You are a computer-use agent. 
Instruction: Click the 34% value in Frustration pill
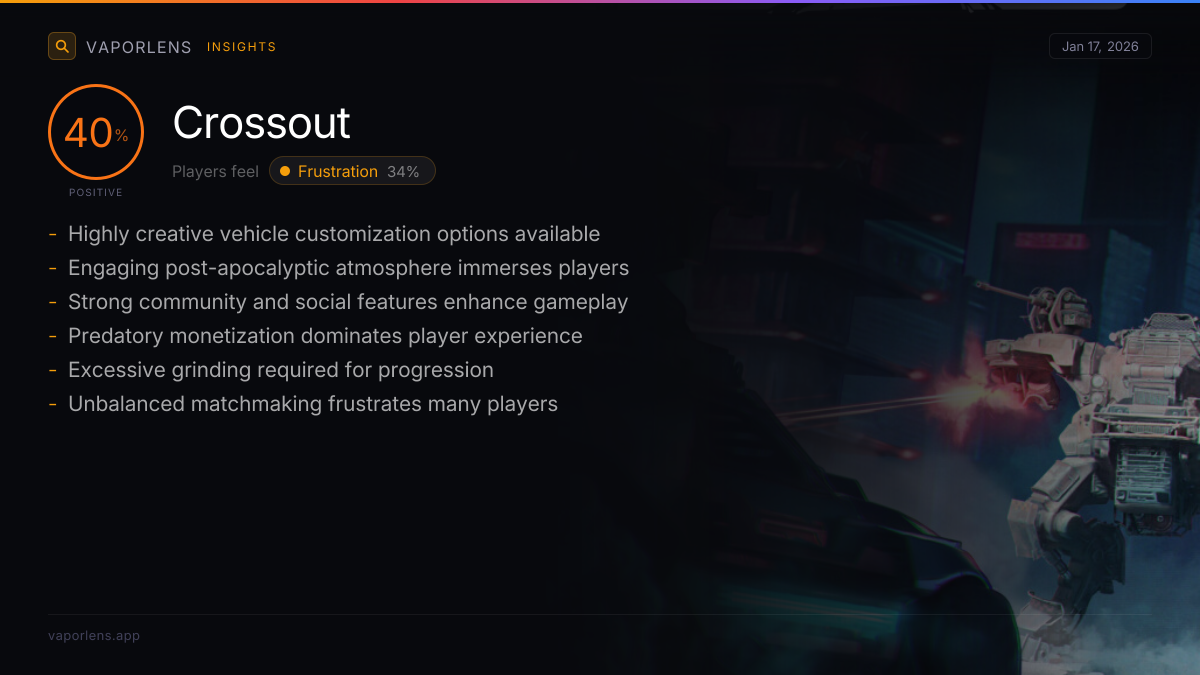pyautogui.click(x=403, y=171)
